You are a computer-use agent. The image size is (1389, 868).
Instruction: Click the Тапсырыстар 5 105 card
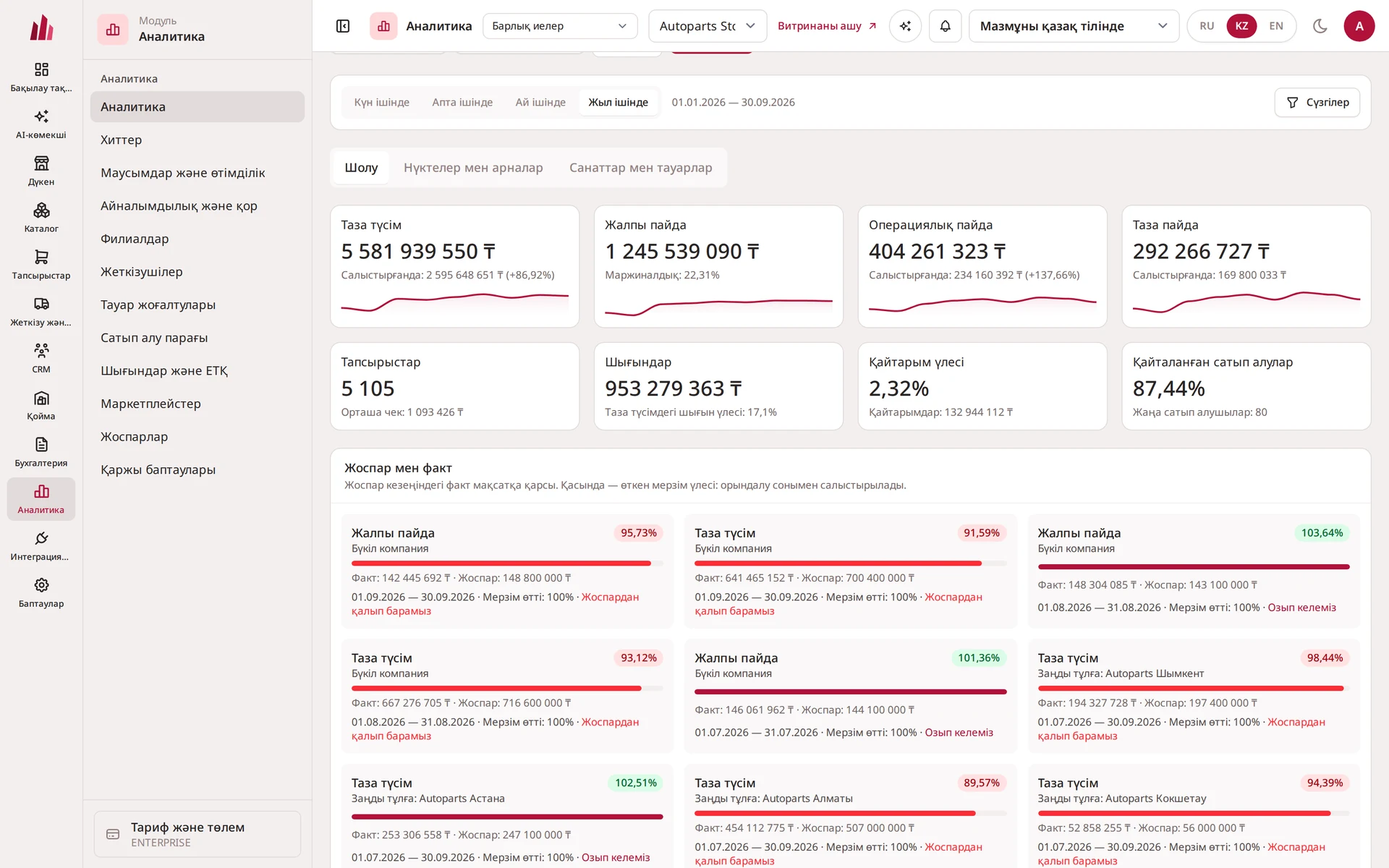point(454,386)
